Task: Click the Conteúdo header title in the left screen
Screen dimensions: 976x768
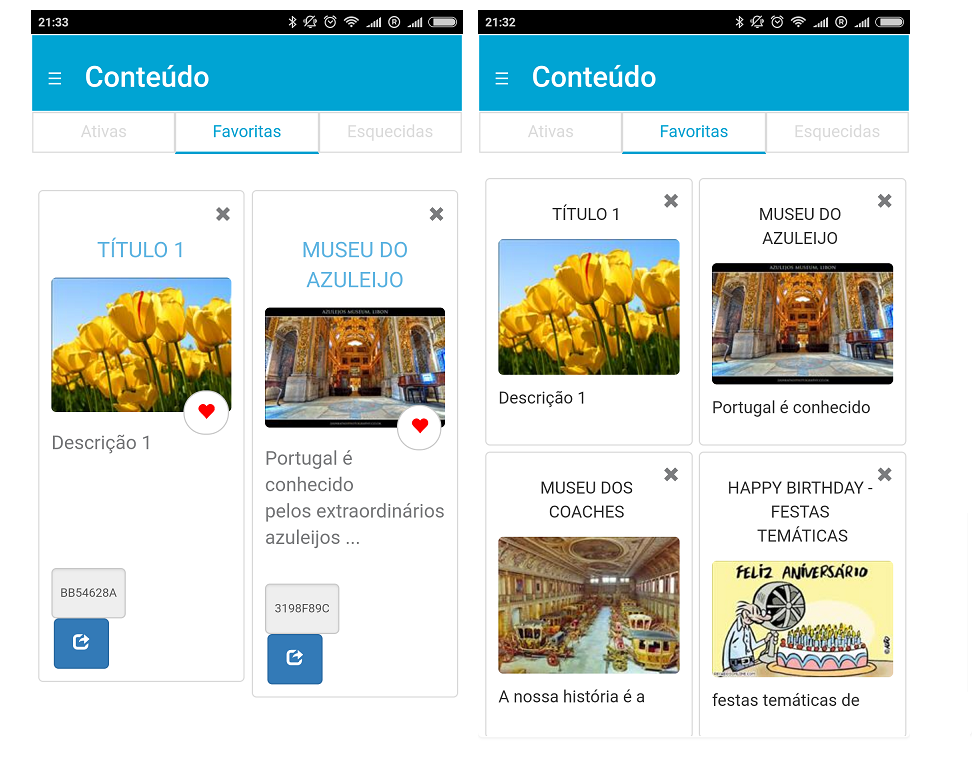Action: tap(147, 77)
